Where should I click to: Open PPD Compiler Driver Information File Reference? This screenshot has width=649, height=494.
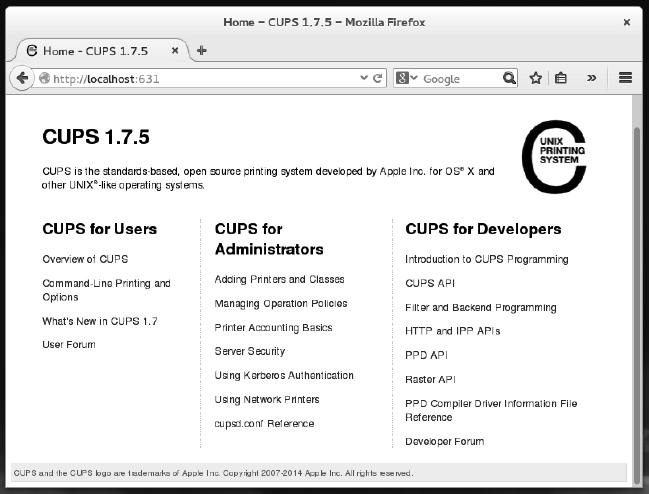coord(491,410)
